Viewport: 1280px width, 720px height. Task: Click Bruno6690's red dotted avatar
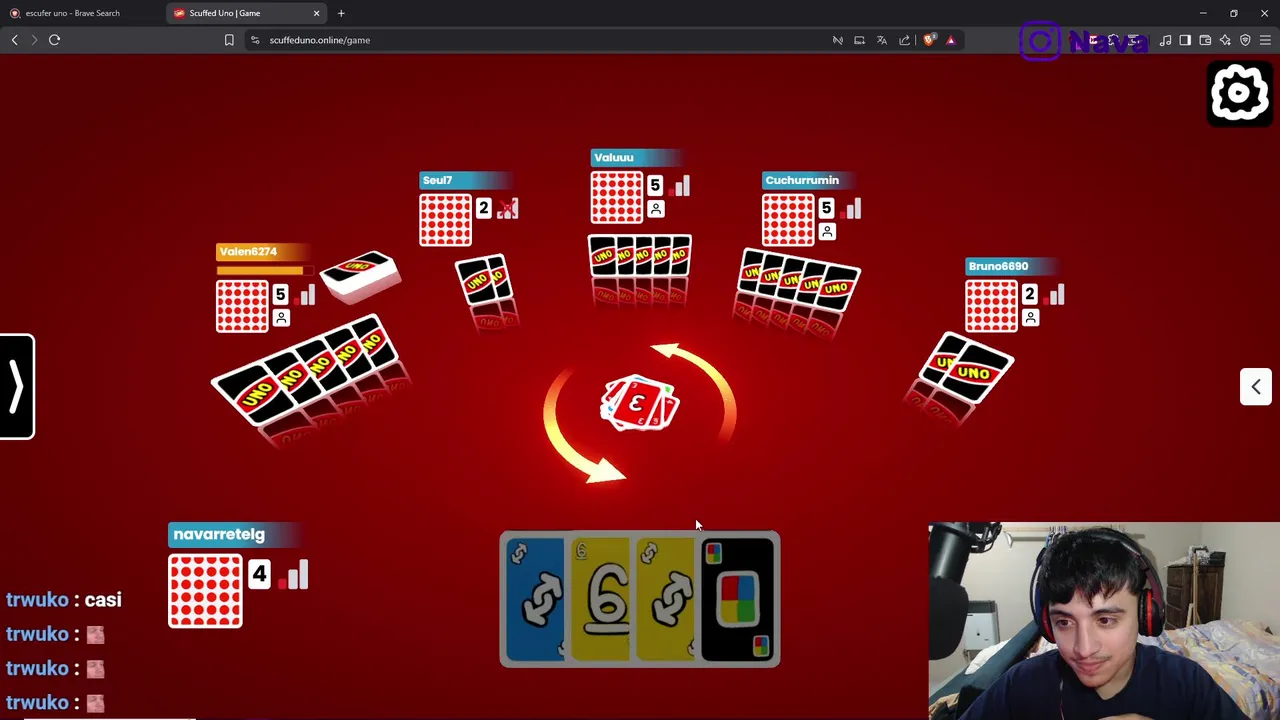pos(991,306)
